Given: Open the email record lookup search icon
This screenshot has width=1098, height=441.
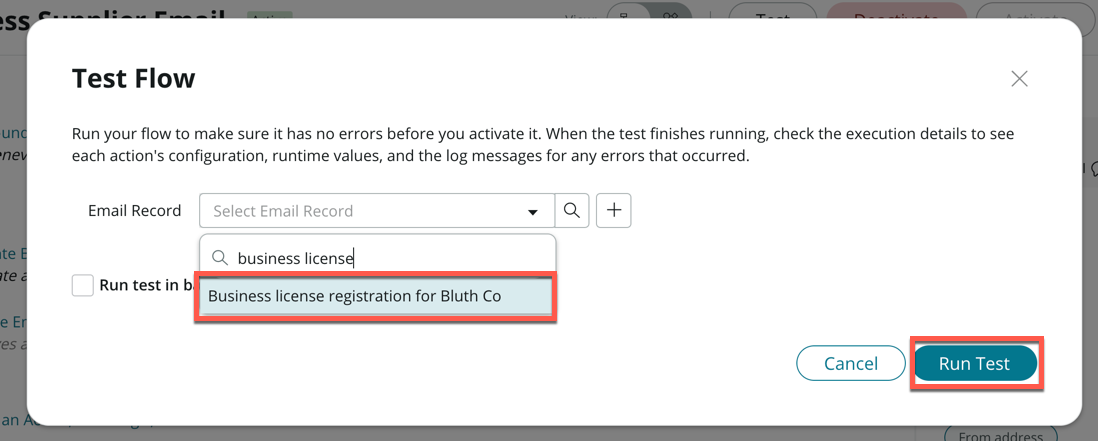Looking at the screenshot, I should click(x=572, y=211).
